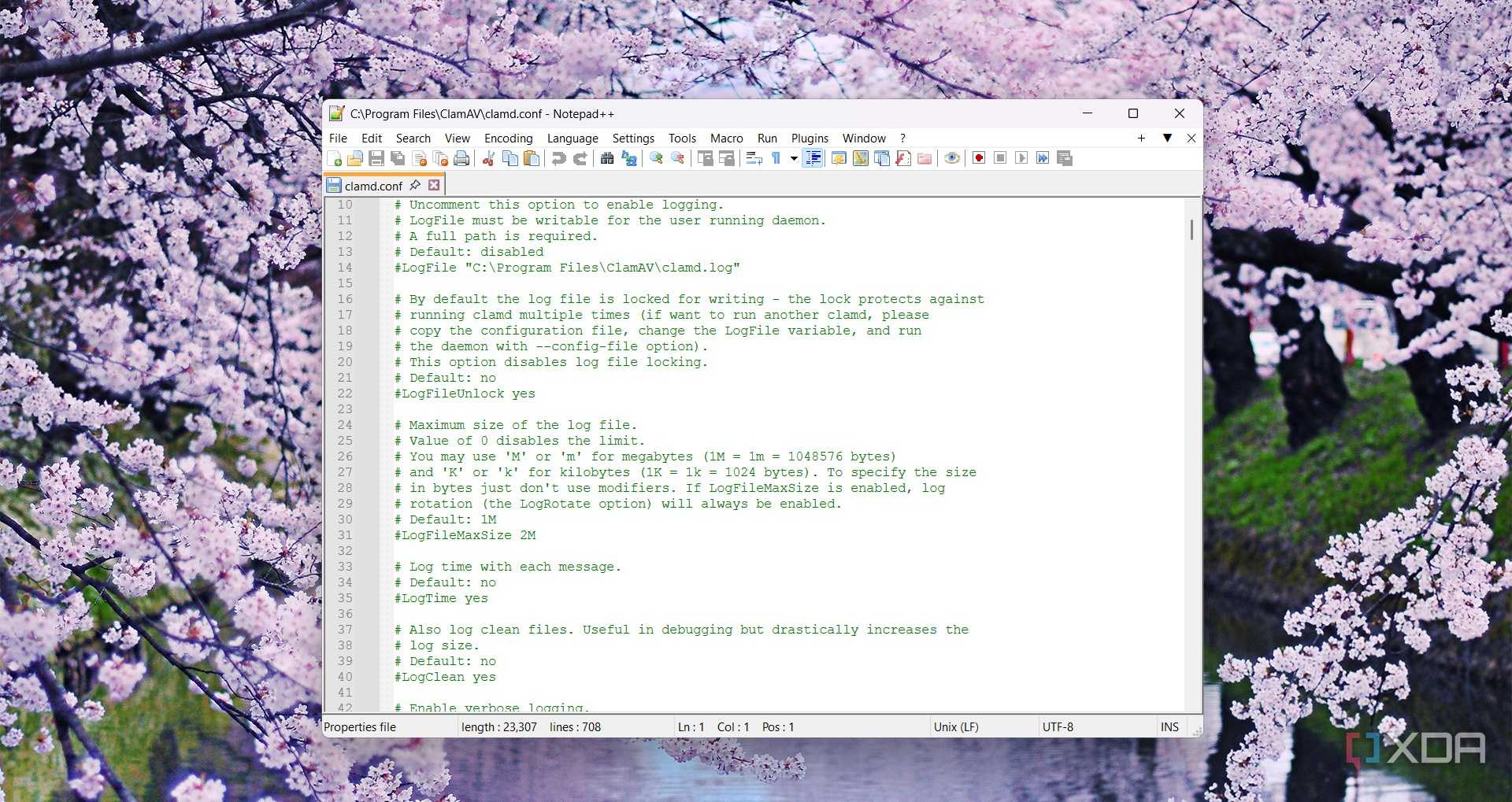This screenshot has height=802, width=1512.
Task: Toggle monitoring with the eye icon
Action: click(952, 159)
